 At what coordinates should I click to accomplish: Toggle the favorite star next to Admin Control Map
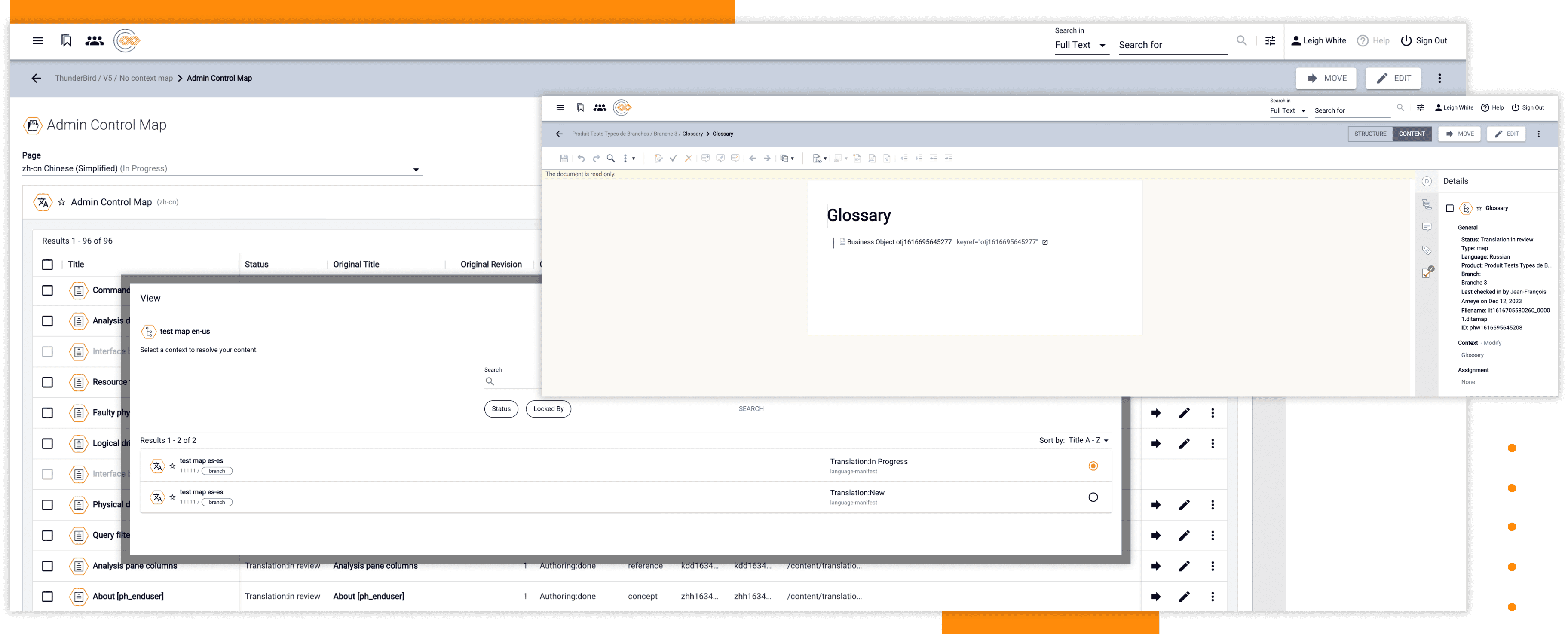(61, 202)
